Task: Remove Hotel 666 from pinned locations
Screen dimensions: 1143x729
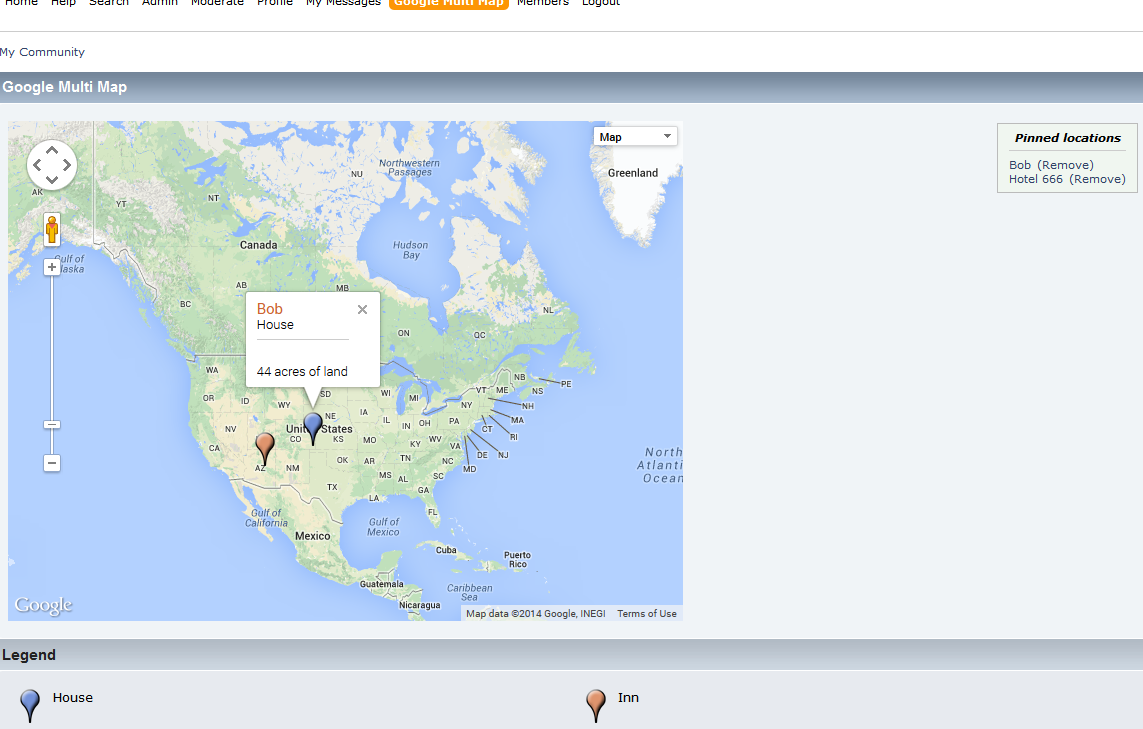Action: (1097, 179)
